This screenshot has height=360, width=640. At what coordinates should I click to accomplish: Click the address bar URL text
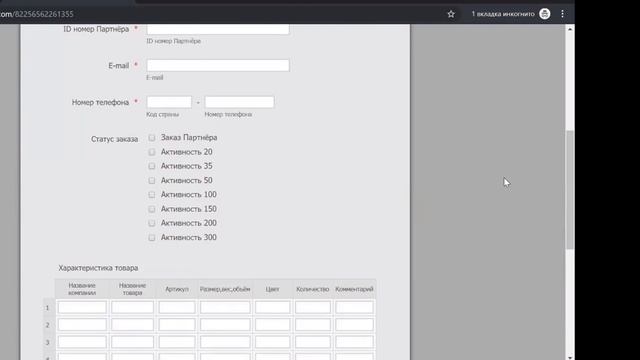(x=37, y=14)
